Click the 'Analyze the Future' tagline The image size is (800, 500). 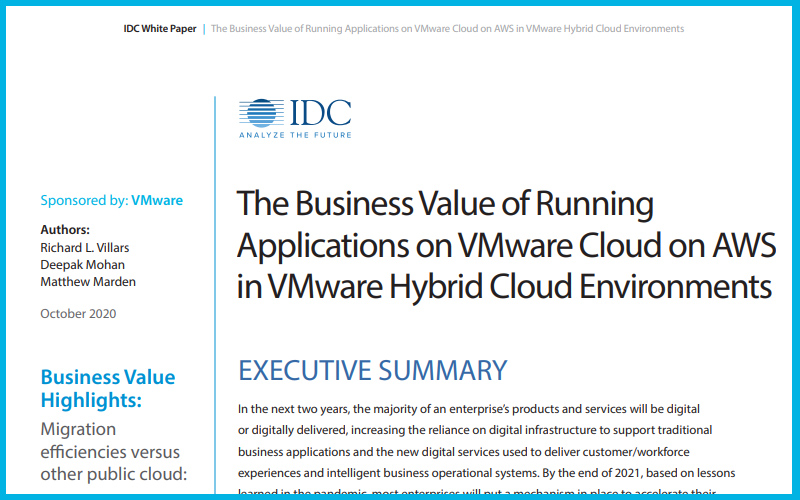295,134
